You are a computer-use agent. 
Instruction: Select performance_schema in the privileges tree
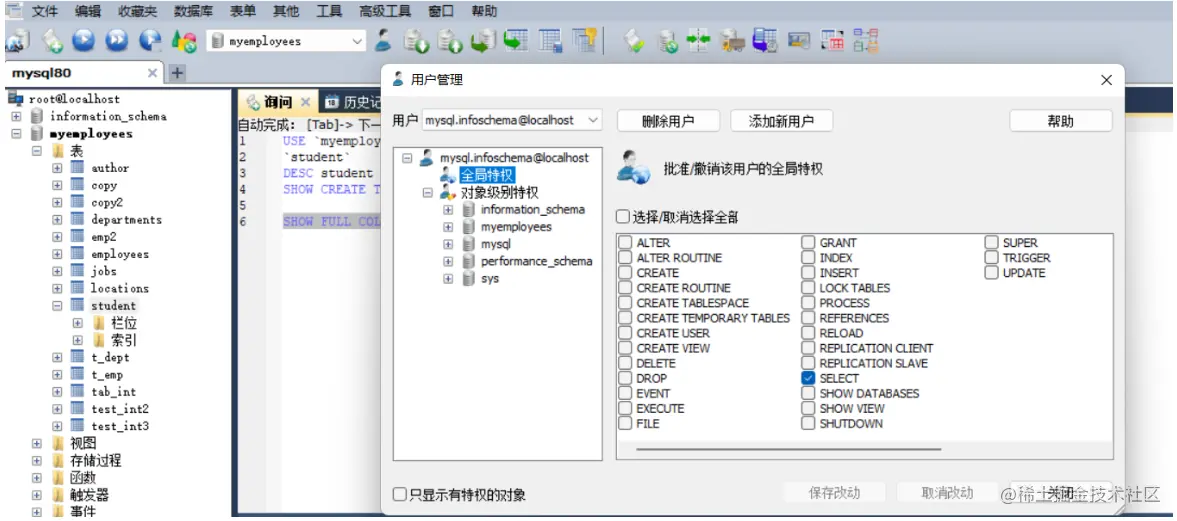point(536,261)
